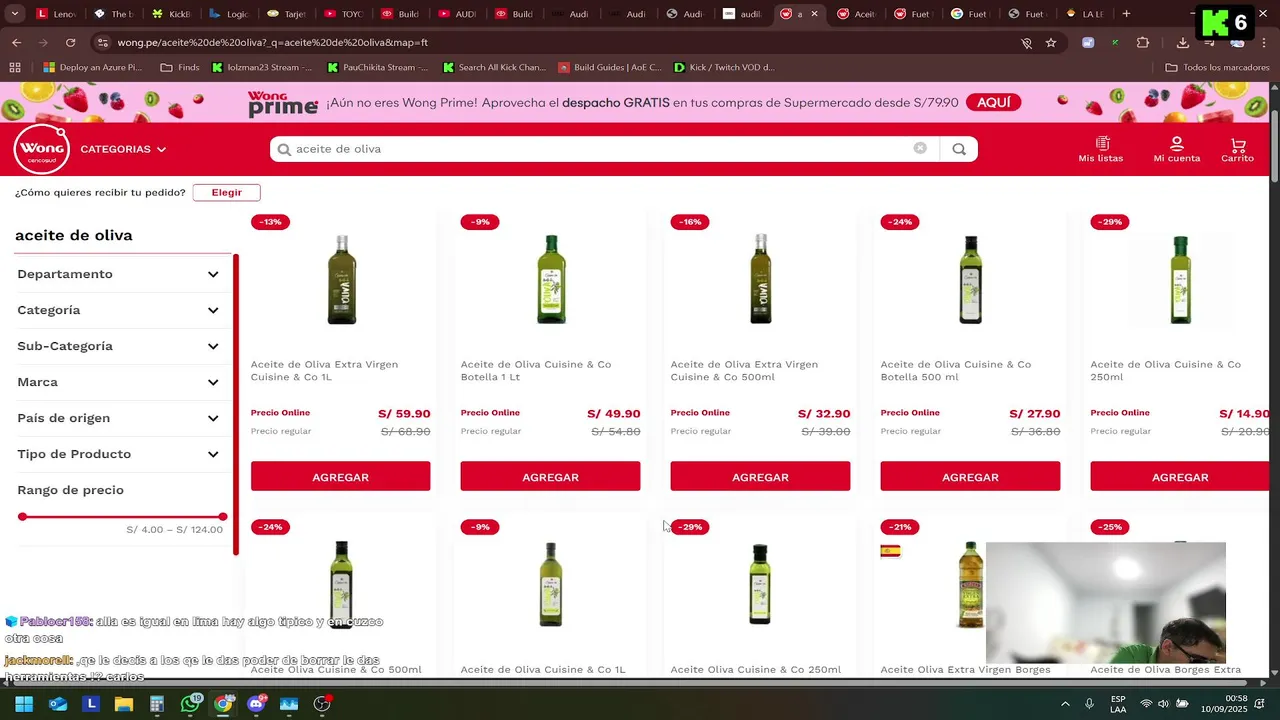Click the Chrome taskbar icon

[x=223, y=704]
